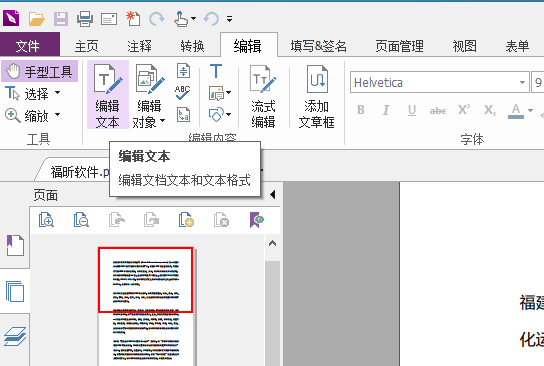Click the search and replace page icon
Screen dimensions: 544x366
[x=183, y=114]
